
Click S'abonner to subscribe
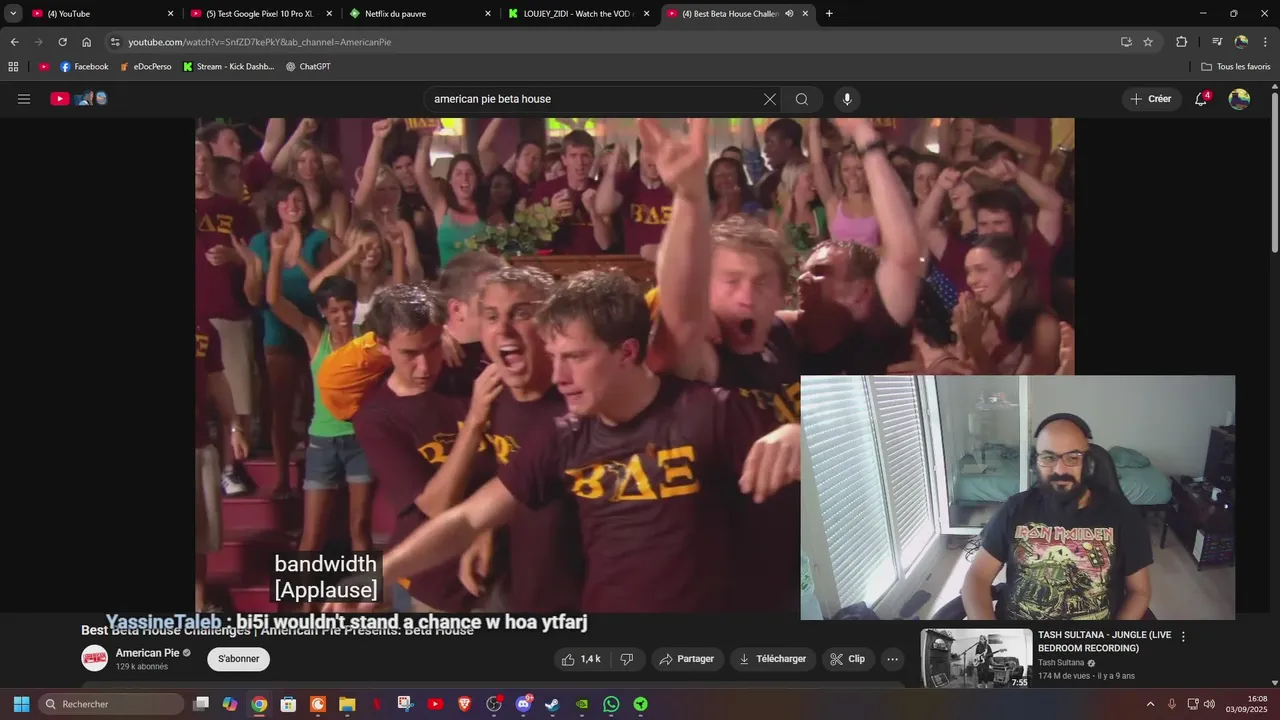pyautogui.click(x=239, y=659)
